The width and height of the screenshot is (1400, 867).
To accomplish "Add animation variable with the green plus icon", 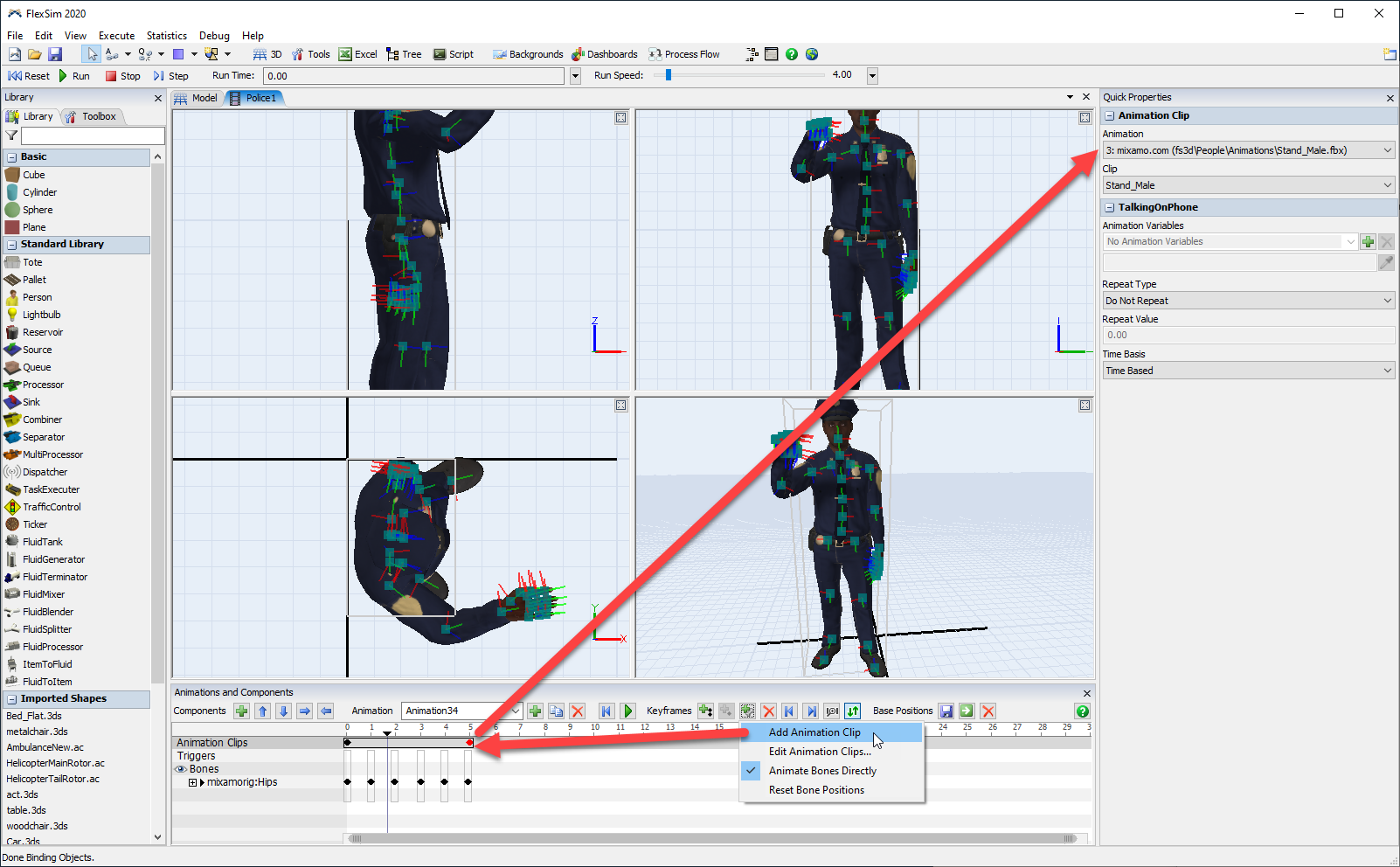I will (1368, 242).
